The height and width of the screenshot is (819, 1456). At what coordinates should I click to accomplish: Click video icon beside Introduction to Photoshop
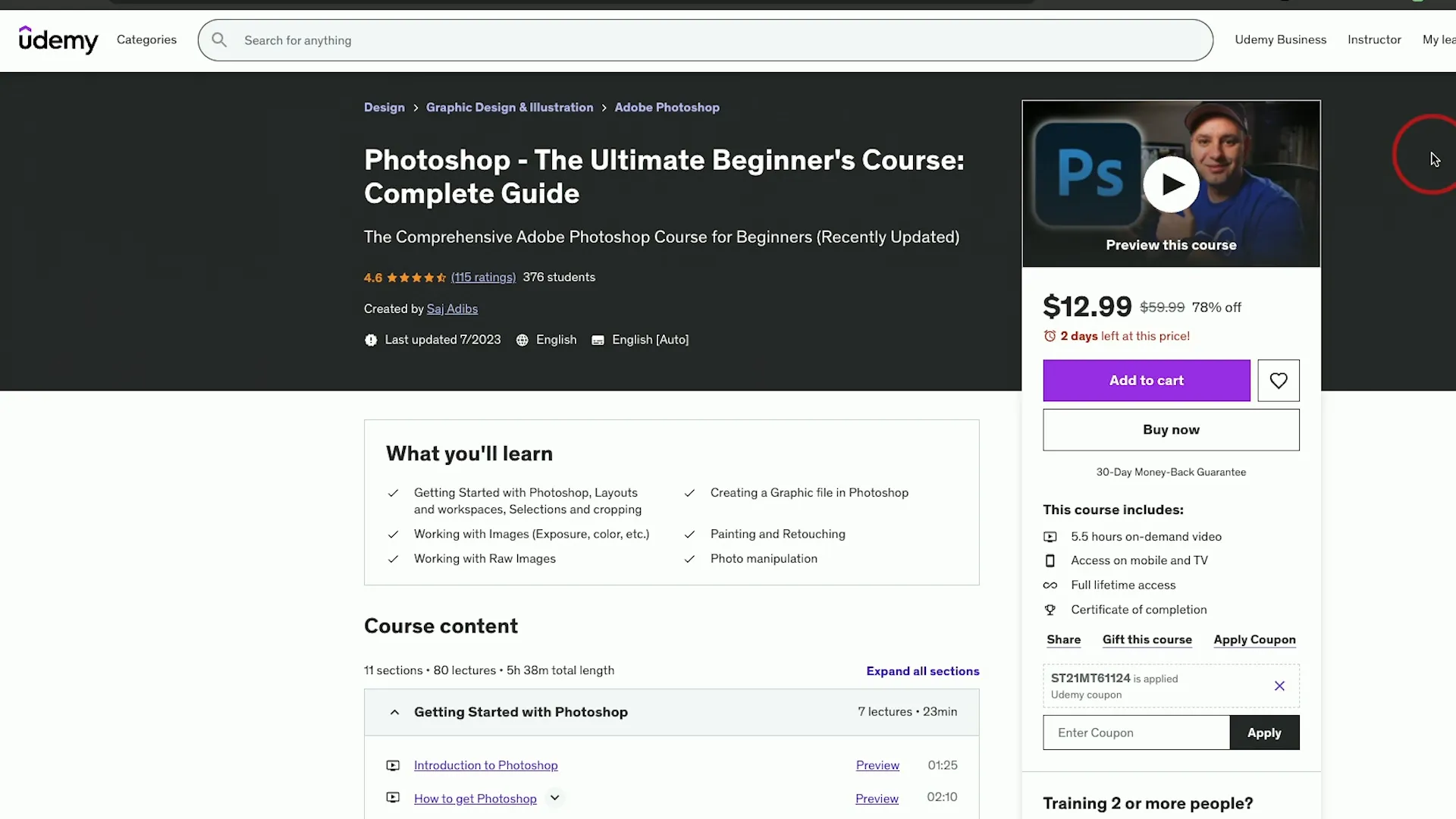393,766
